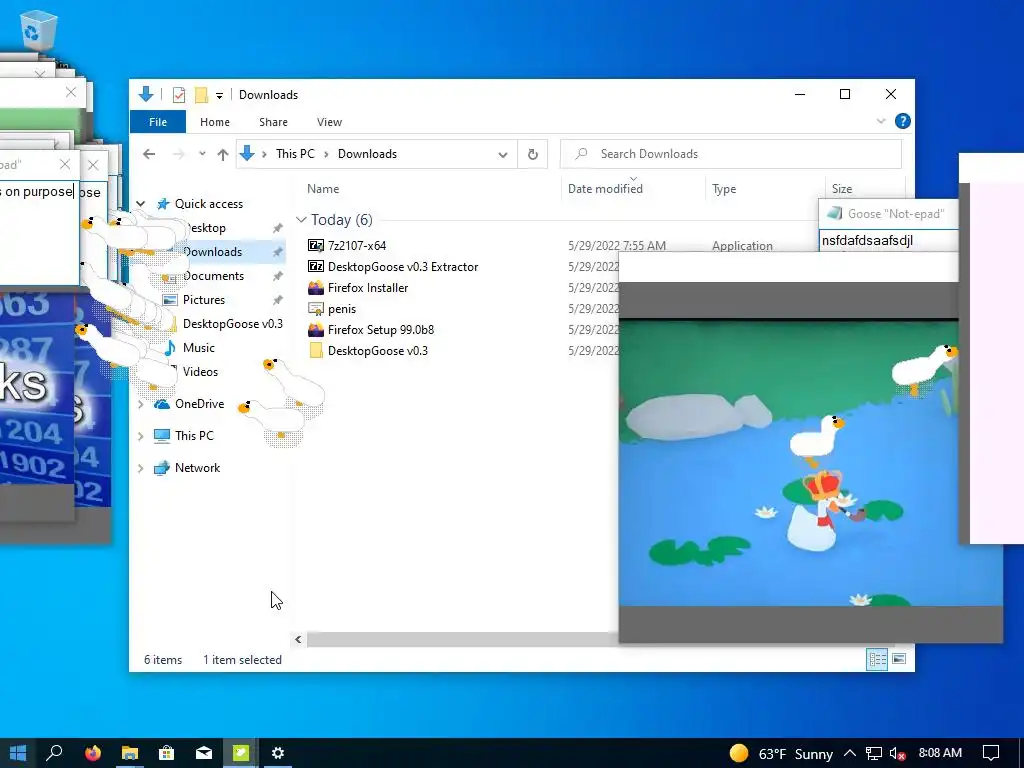Expand the OneDrive tree node
The image size is (1024, 768).
pyautogui.click(x=140, y=404)
